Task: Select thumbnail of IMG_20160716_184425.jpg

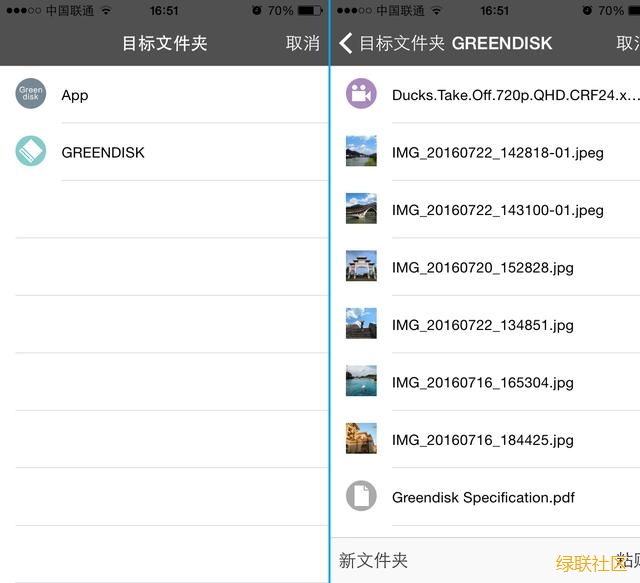Action: pos(361,439)
